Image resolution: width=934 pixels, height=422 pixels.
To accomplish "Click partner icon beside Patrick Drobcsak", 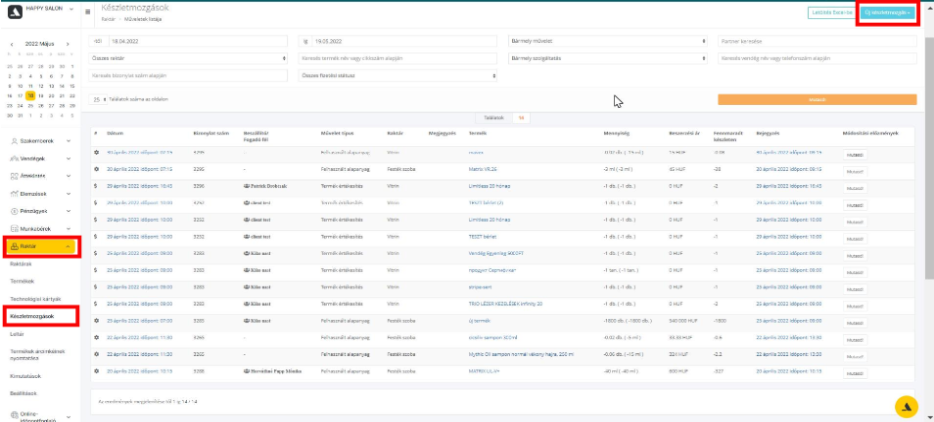I will tap(247, 186).
